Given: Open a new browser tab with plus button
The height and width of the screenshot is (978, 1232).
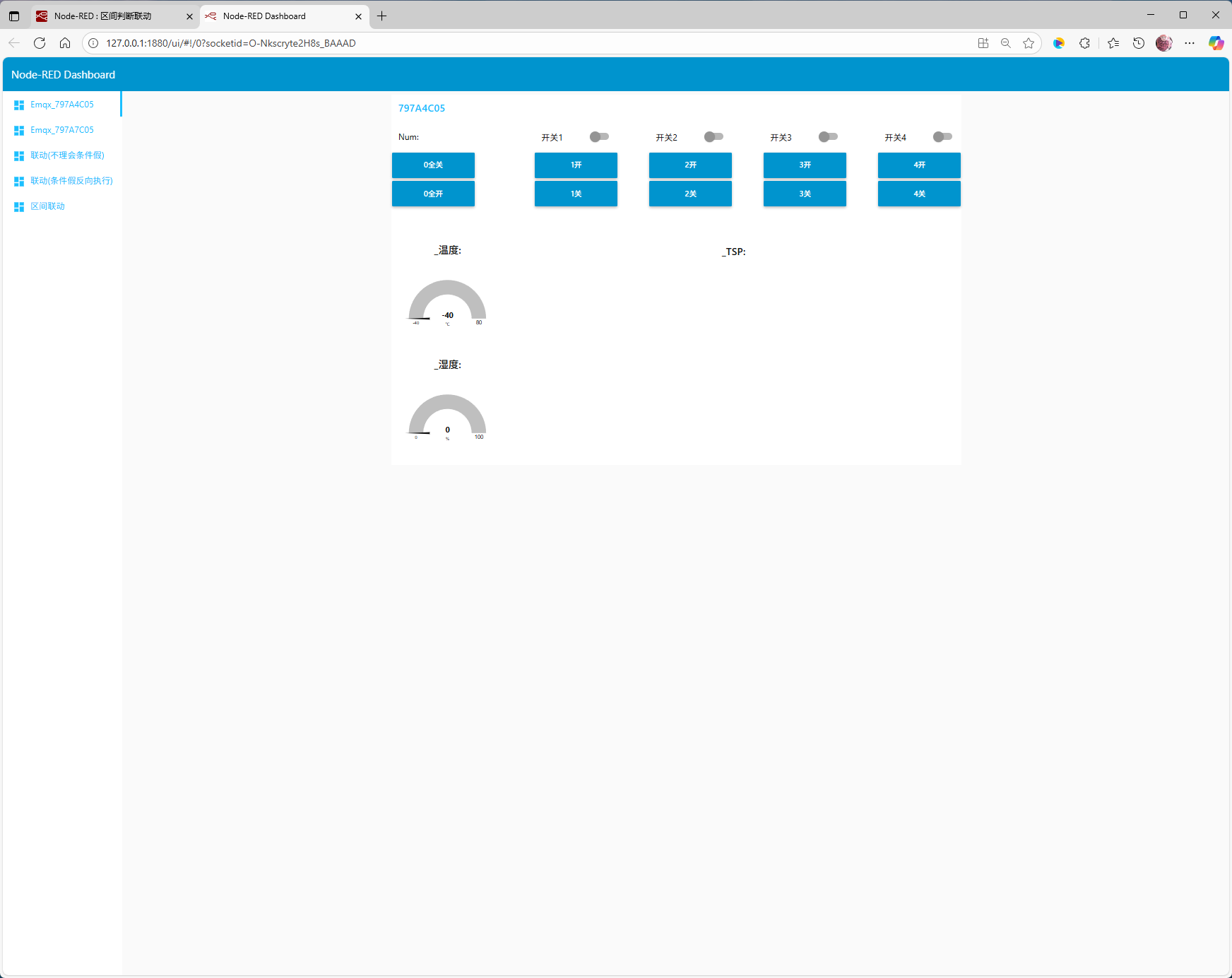Looking at the screenshot, I should coord(382,16).
